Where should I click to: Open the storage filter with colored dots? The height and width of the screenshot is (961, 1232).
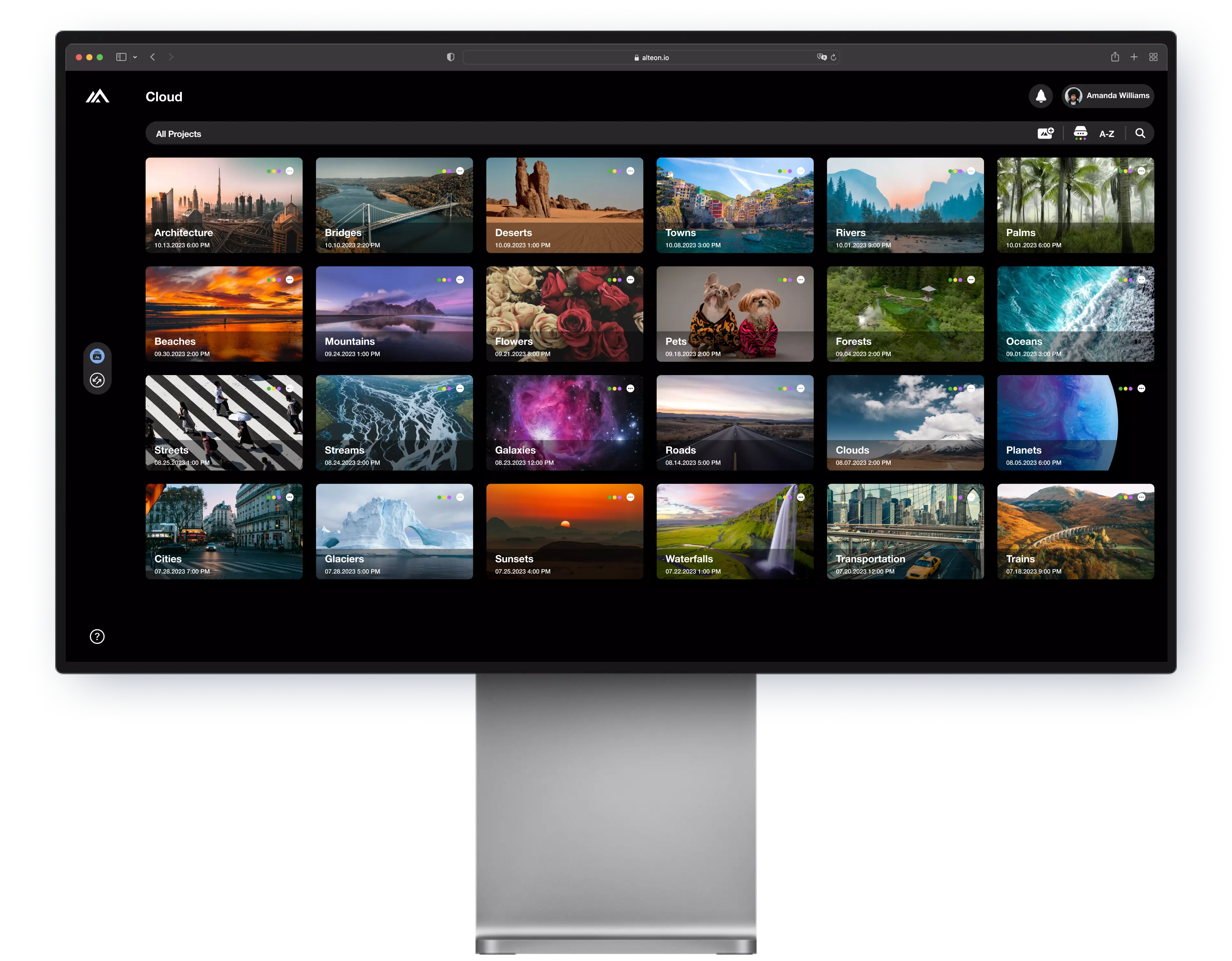point(1080,133)
